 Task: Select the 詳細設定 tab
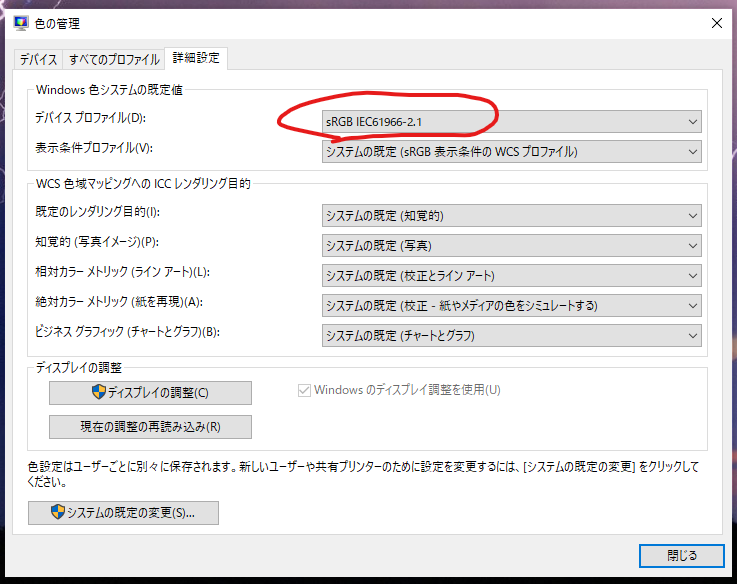tap(196, 58)
